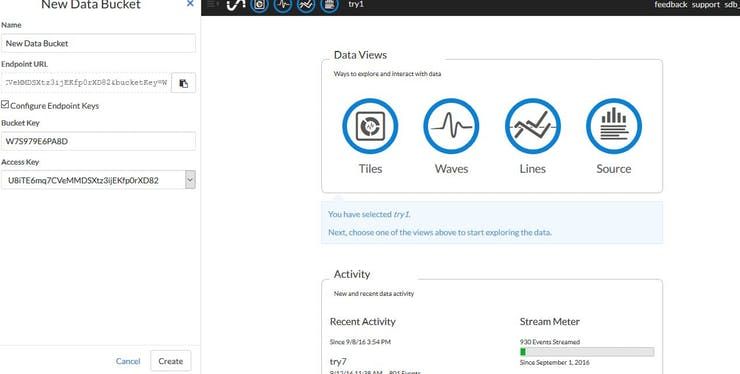Screen dimensions: 740x374
Task: Open the hamburger menu in top bar
Action: click(x=213, y=4)
